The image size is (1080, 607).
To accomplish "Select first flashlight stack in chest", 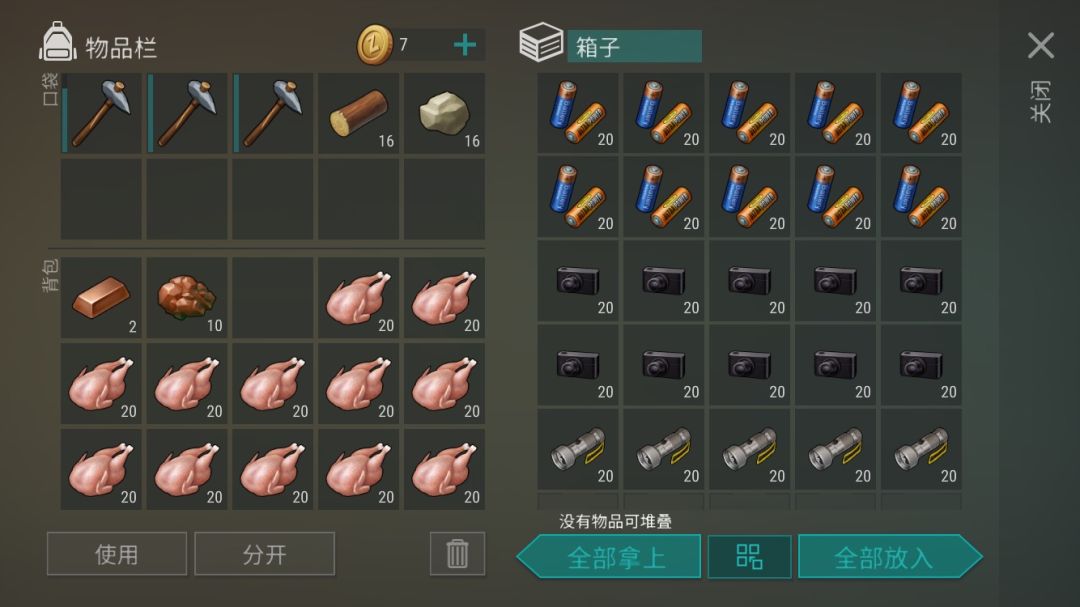I will pos(577,449).
